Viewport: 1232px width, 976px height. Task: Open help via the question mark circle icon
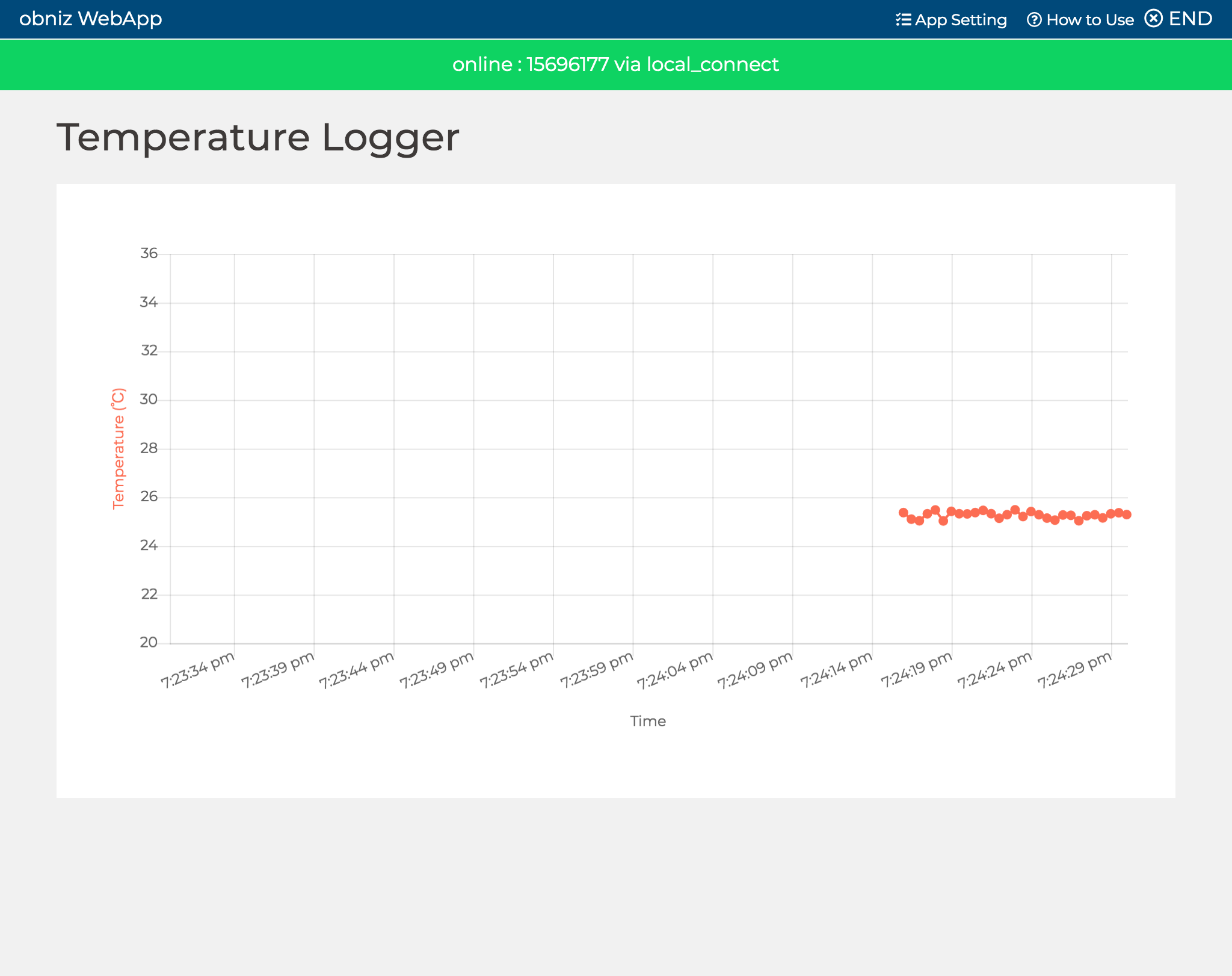pos(1035,19)
